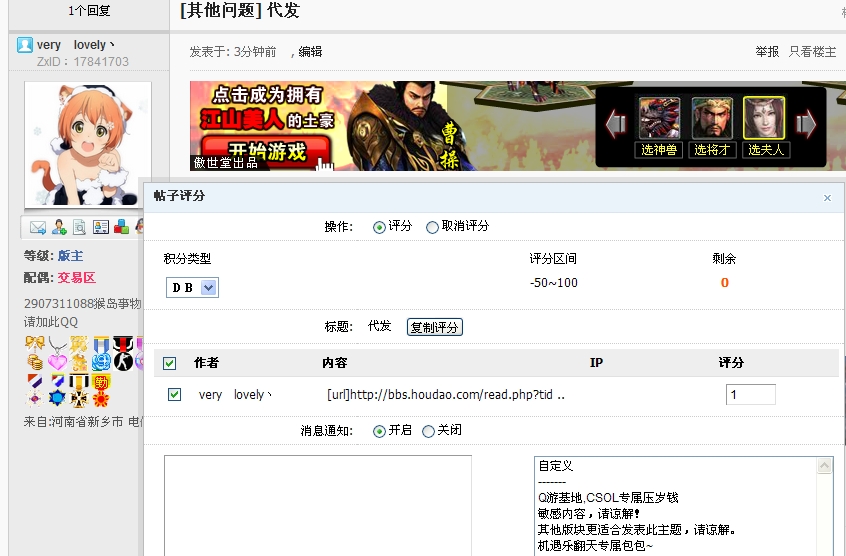Choose 自定义 in reason list
Viewport: 846px width, 556px height.
pos(555,465)
